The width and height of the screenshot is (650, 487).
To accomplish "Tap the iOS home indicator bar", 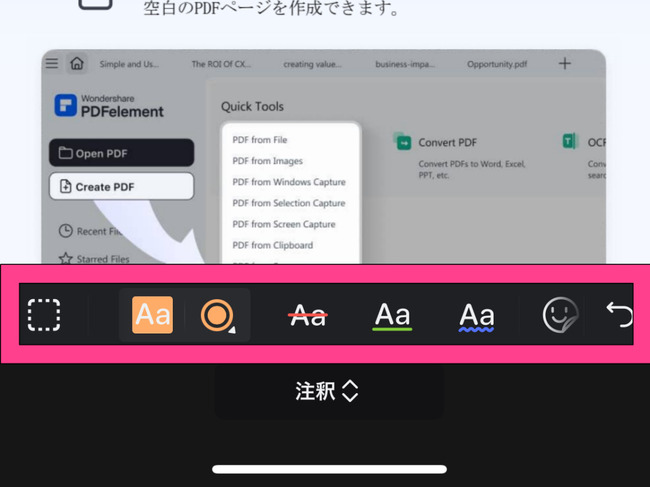I will pos(330,469).
